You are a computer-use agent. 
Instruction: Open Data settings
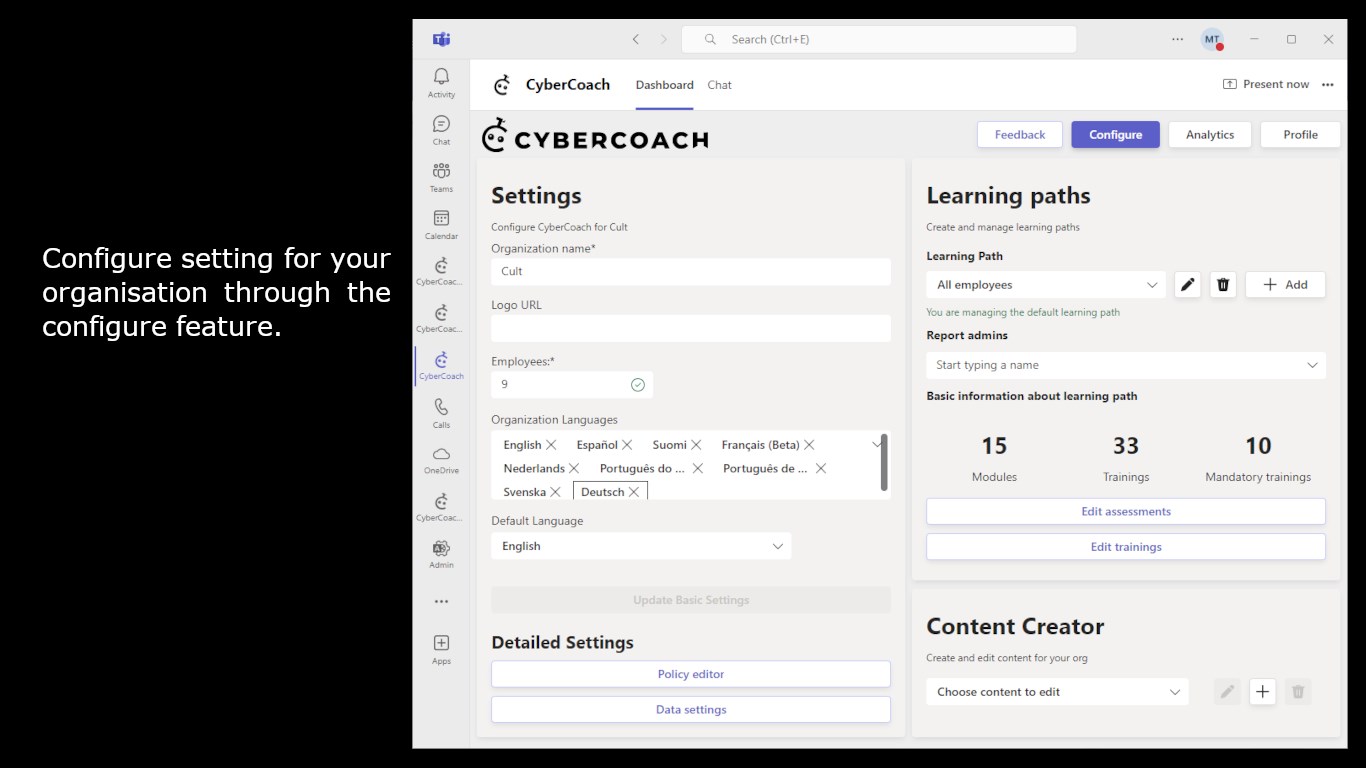tap(691, 710)
